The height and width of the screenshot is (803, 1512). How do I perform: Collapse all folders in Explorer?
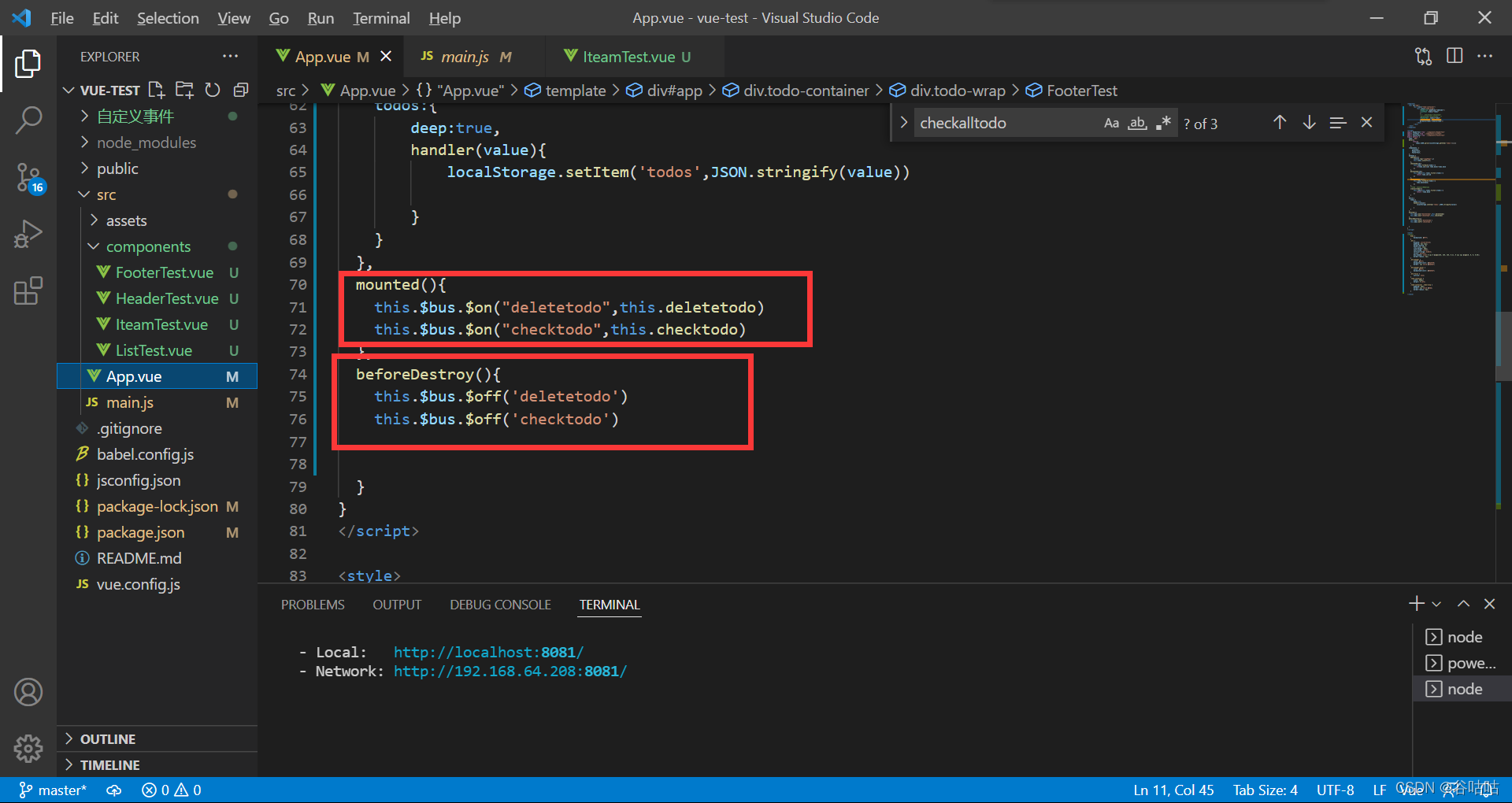(241, 90)
